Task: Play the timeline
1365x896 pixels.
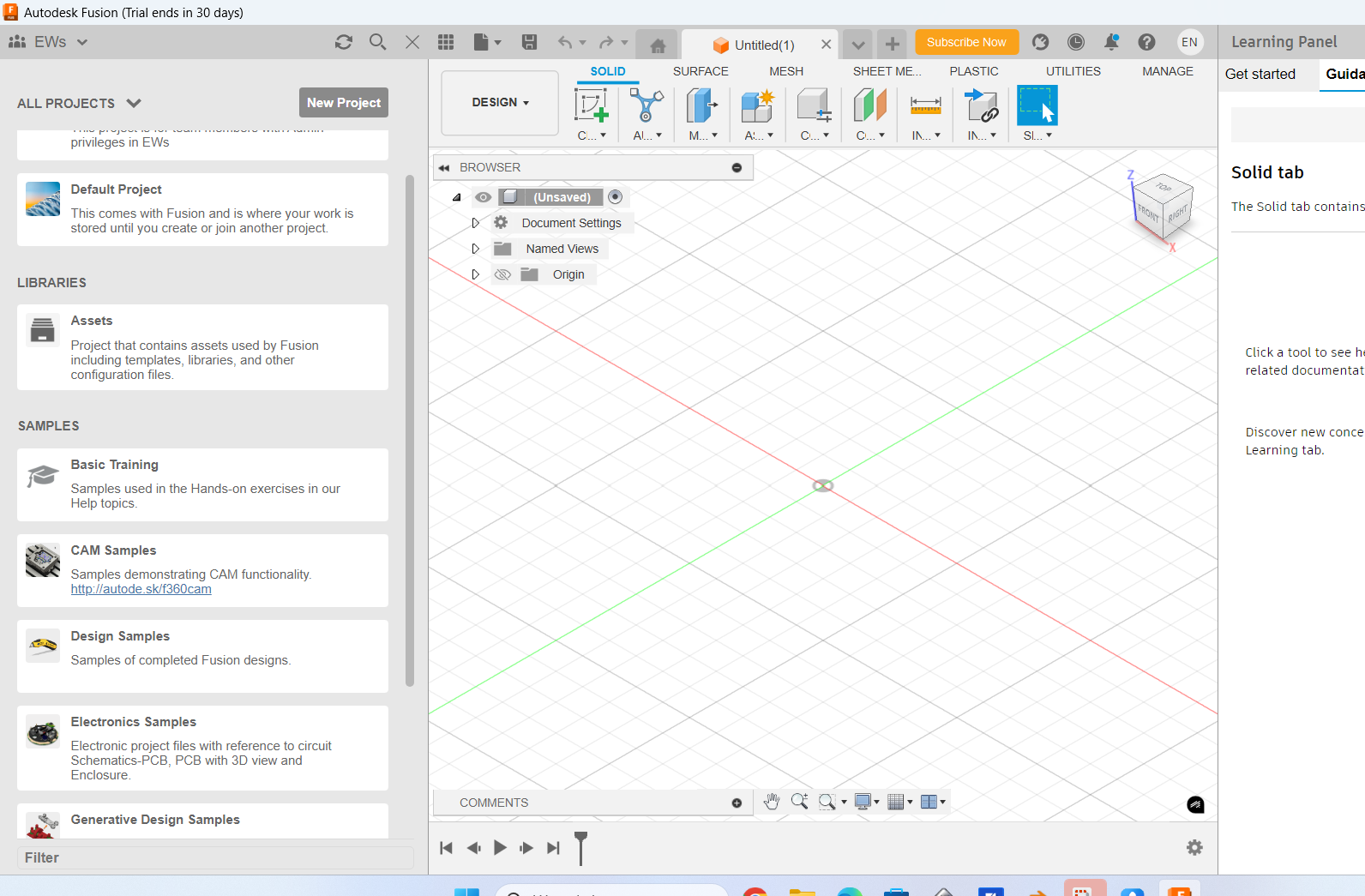Action: pyautogui.click(x=500, y=848)
